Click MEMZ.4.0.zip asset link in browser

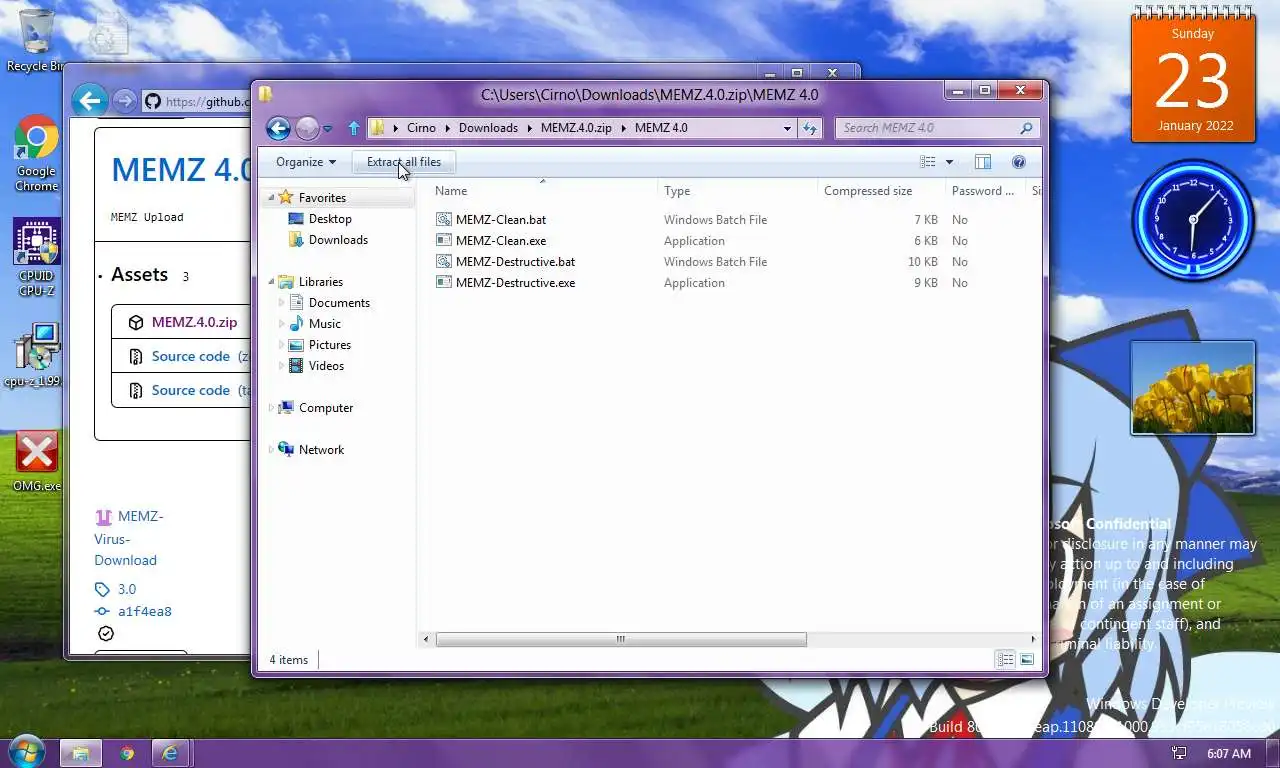194,322
